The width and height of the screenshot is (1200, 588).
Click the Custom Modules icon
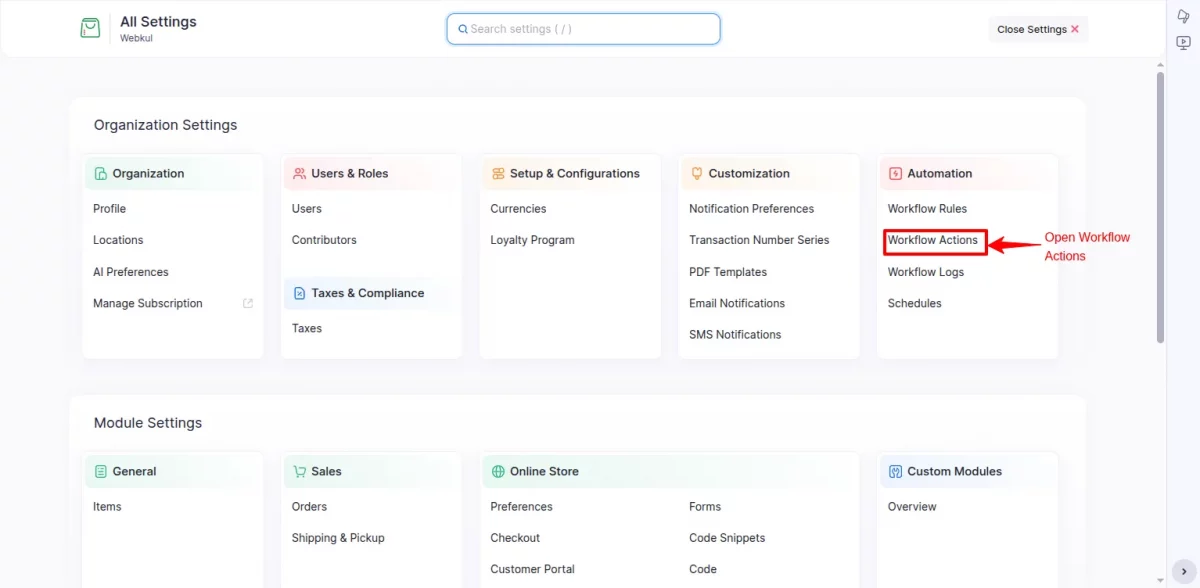[895, 472]
